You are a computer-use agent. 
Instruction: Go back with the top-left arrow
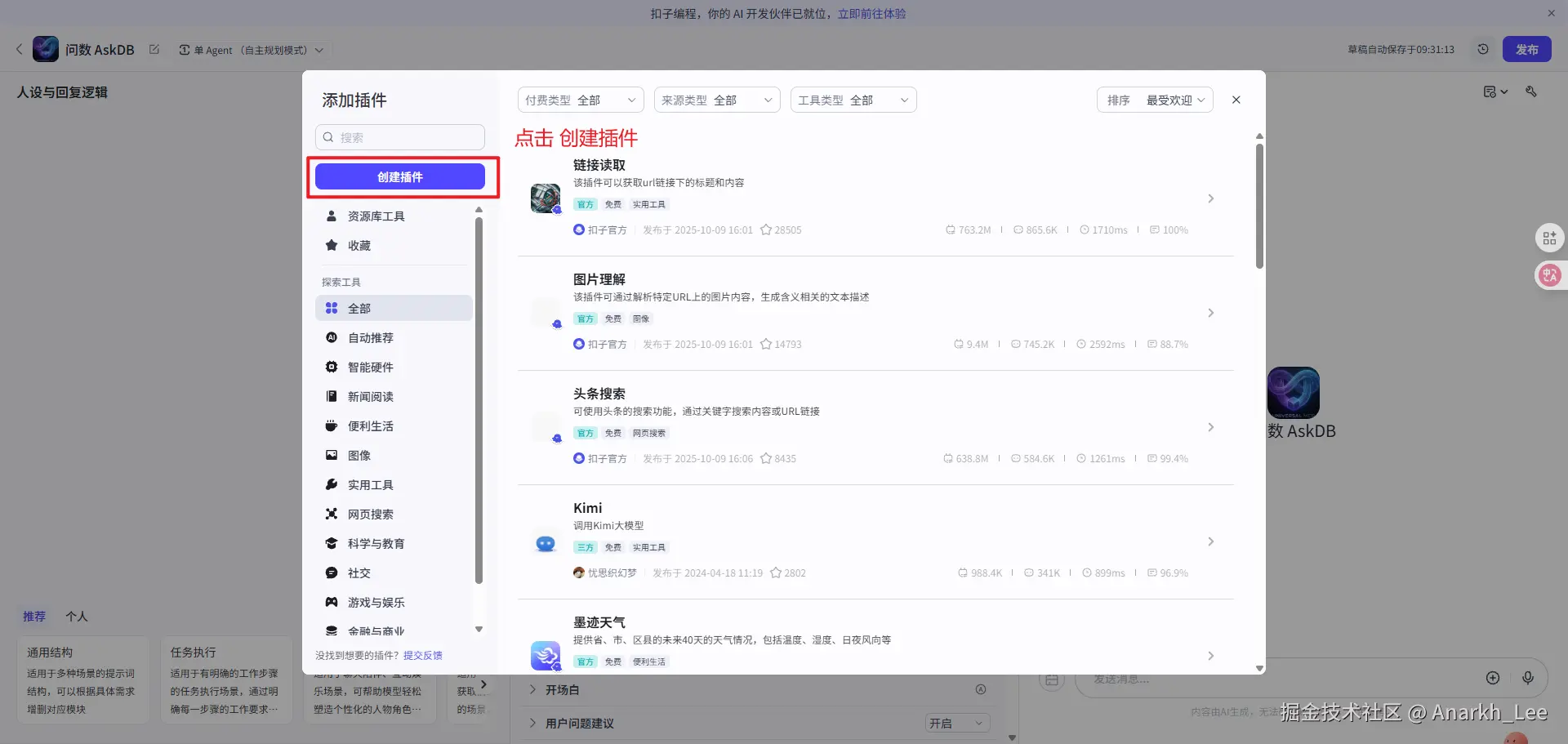tap(19, 50)
